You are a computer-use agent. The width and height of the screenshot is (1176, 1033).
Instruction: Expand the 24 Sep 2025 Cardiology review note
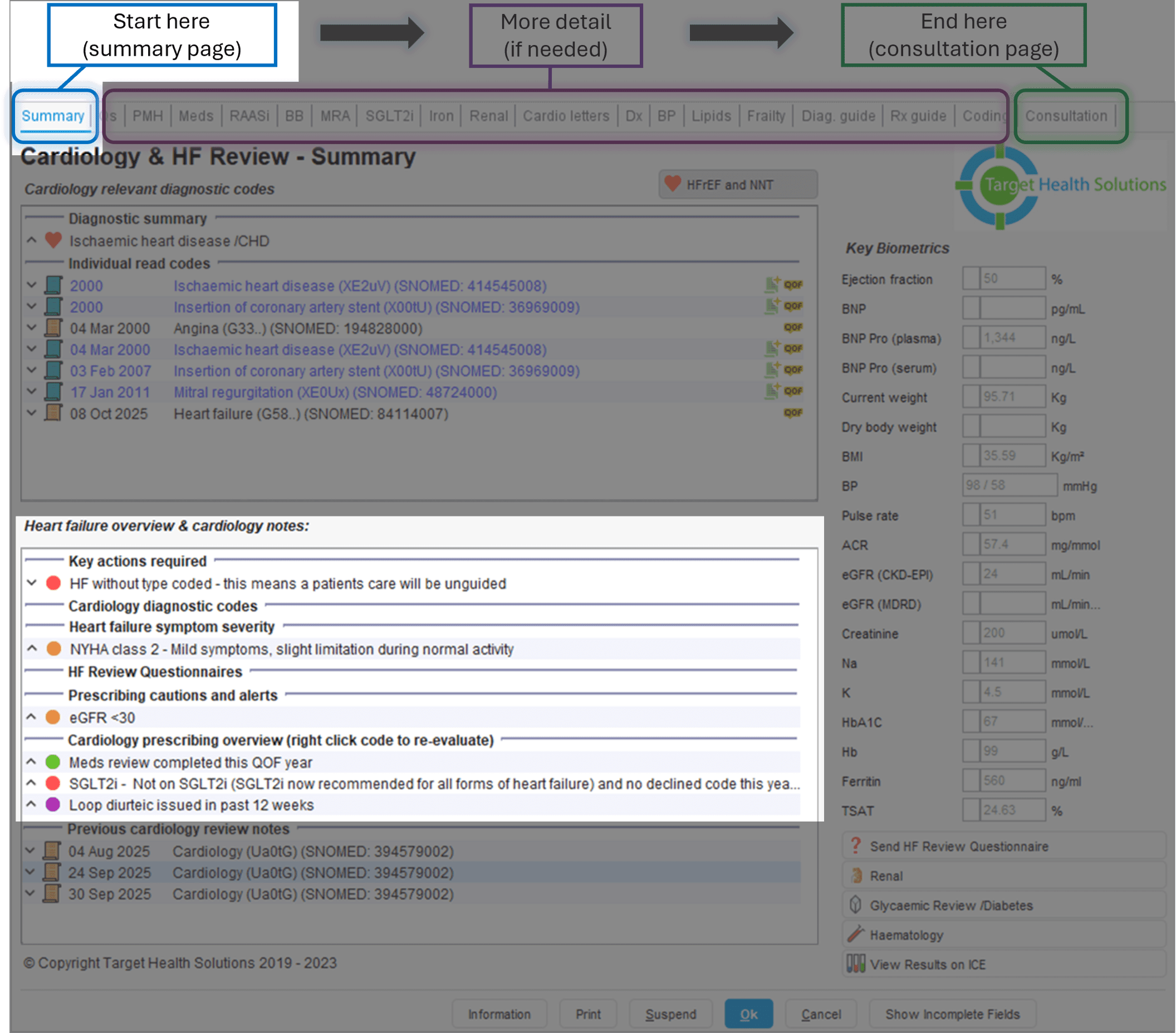[31, 872]
